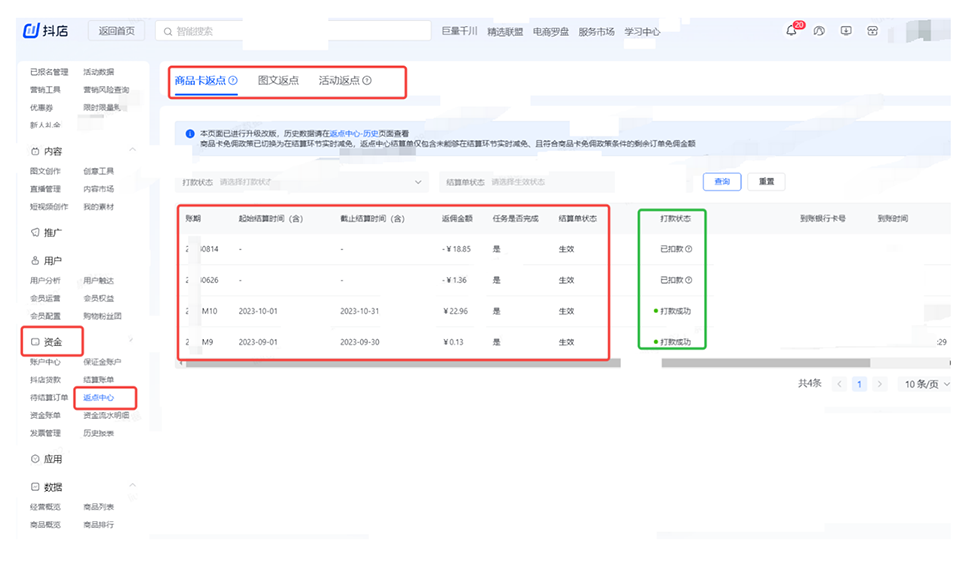
Task: Open the 结算单状态 dropdown filter
Action: [527, 182]
